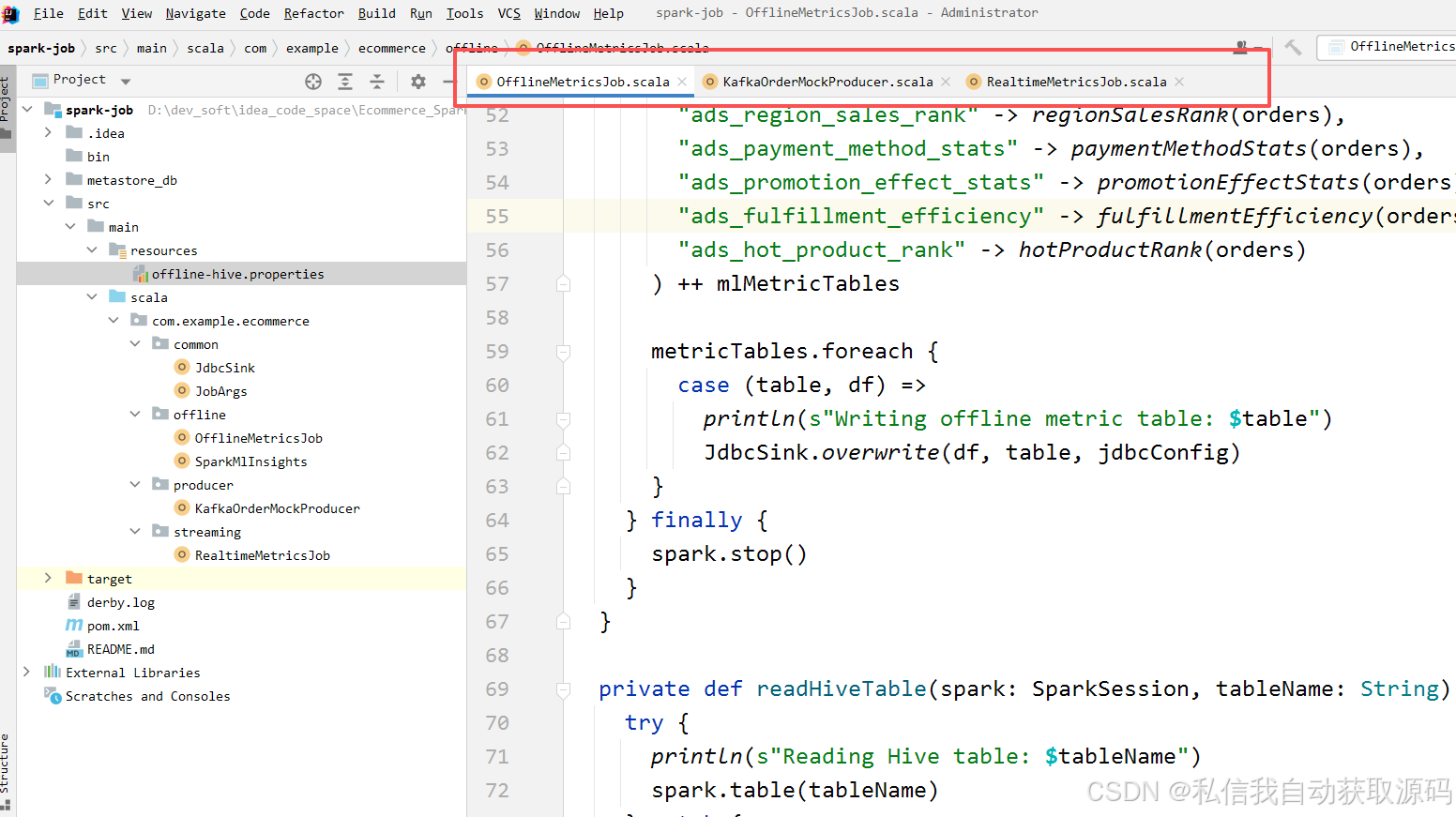Screen dimensions: 1456x817
Task: Open the Build menu
Action: pos(376,13)
